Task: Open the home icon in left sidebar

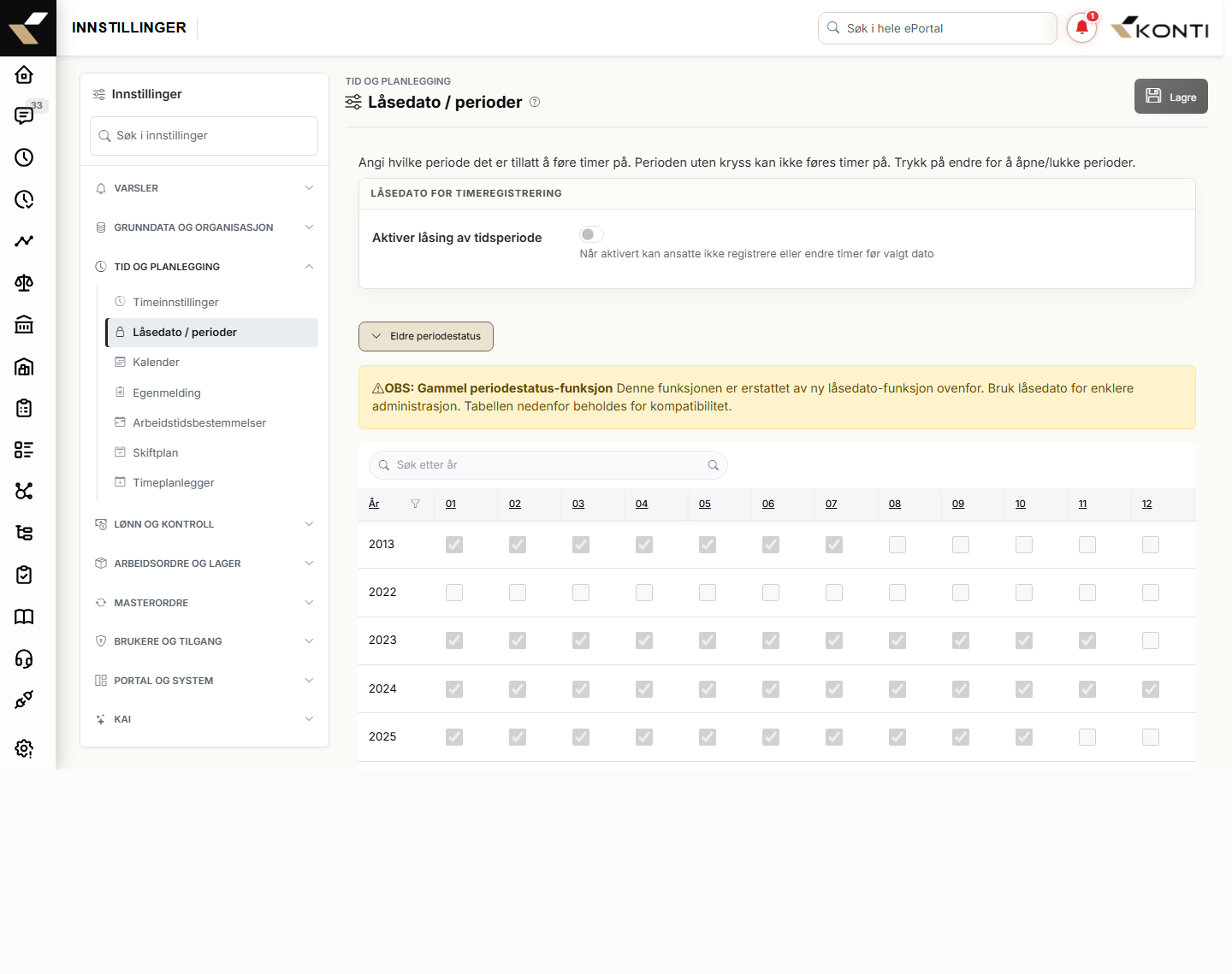Action: coord(24,74)
